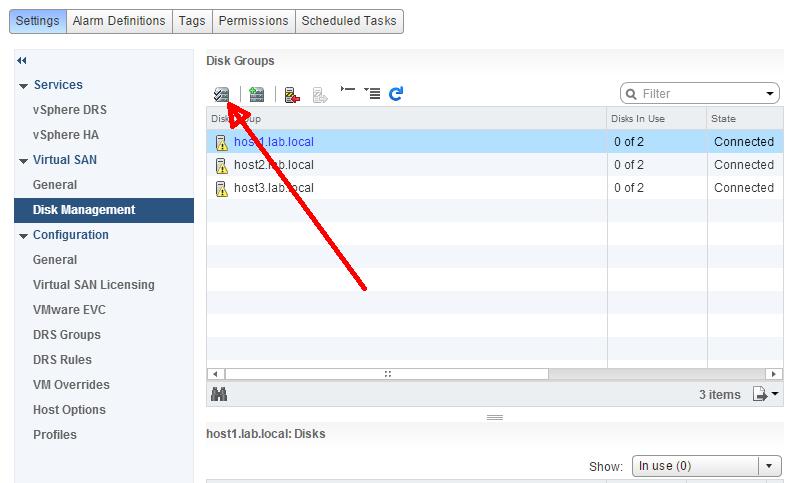Click Connected state for host3.lab.local
The image size is (794, 483).
point(744,188)
